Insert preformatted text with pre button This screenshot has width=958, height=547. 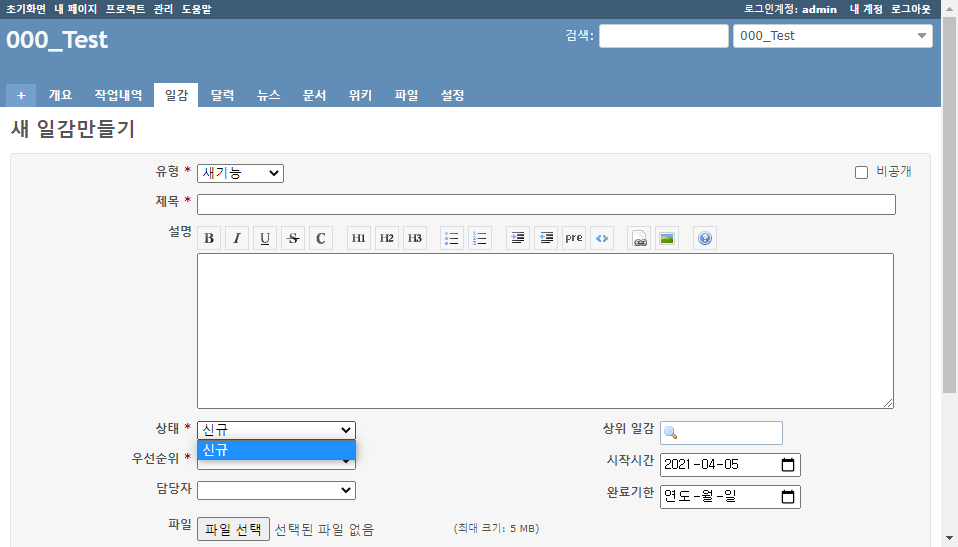pos(574,238)
